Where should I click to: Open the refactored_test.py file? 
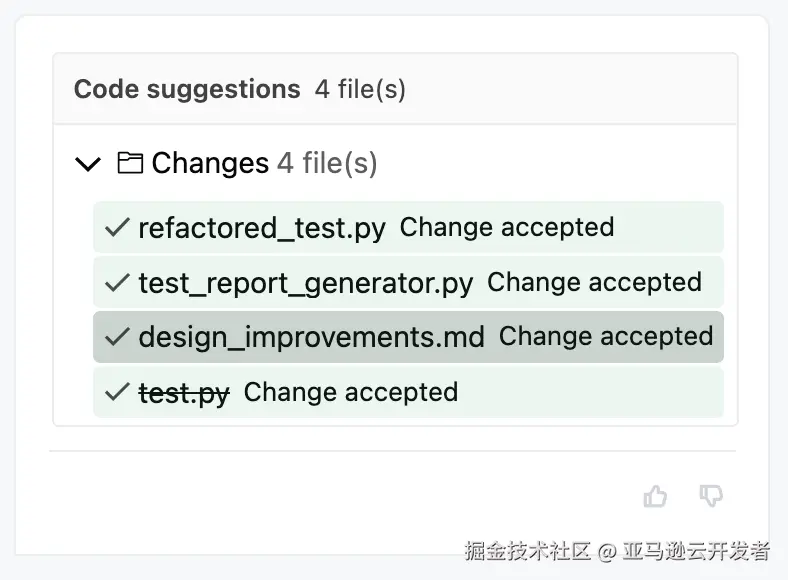pyautogui.click(x=261, y=228)
